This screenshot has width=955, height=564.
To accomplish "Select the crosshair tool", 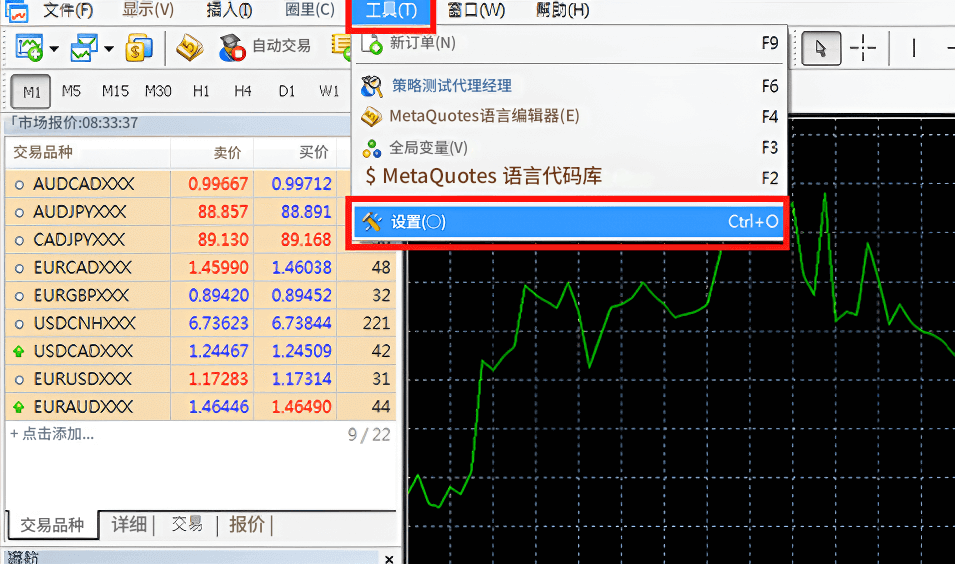I will (x=862, y=48).
